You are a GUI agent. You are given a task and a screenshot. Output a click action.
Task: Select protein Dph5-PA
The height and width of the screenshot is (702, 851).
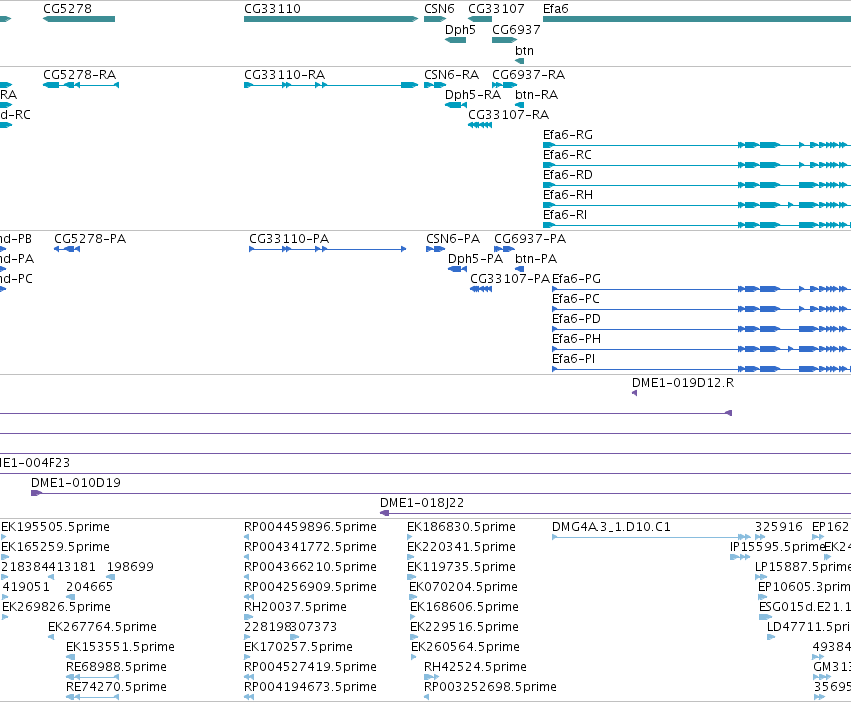475,258
